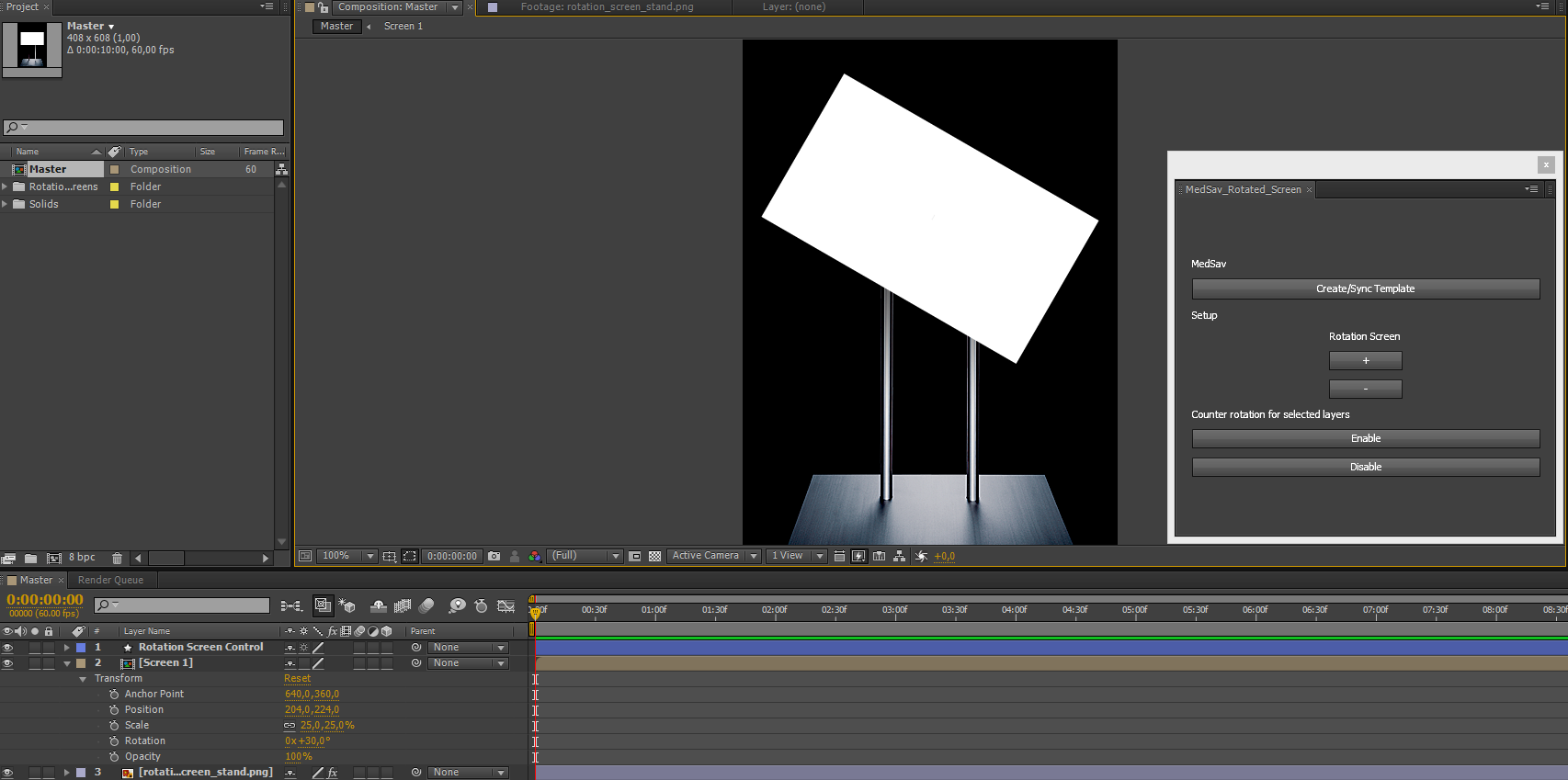The height and width of the screenshot is (780, 1568).
Task: Toggle Region of Interest in viewer
Action: tap(634, 556)
